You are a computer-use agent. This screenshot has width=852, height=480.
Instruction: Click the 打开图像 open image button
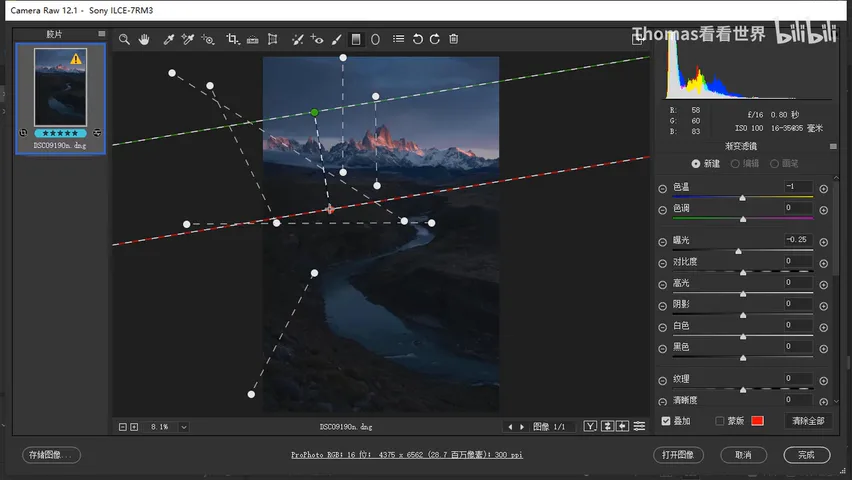coord(678,455)
